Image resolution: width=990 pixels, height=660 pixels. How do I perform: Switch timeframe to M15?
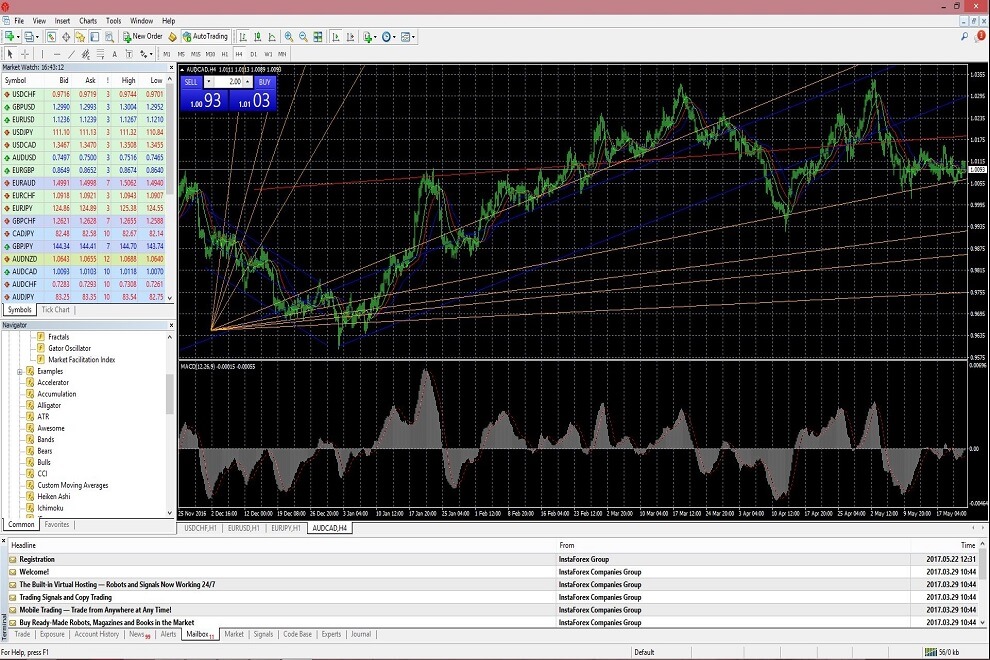tap(196, 54)
